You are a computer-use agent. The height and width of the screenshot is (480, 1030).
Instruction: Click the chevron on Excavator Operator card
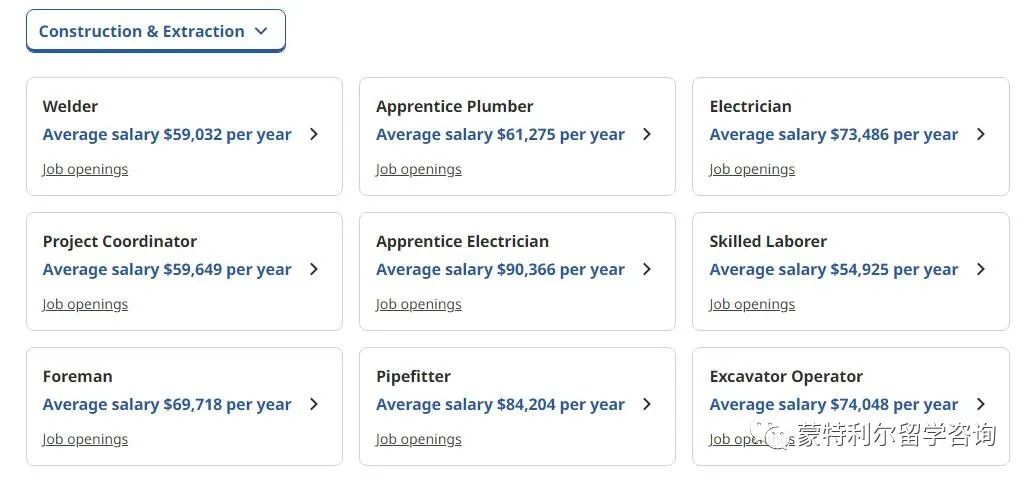tap(981, 404)
